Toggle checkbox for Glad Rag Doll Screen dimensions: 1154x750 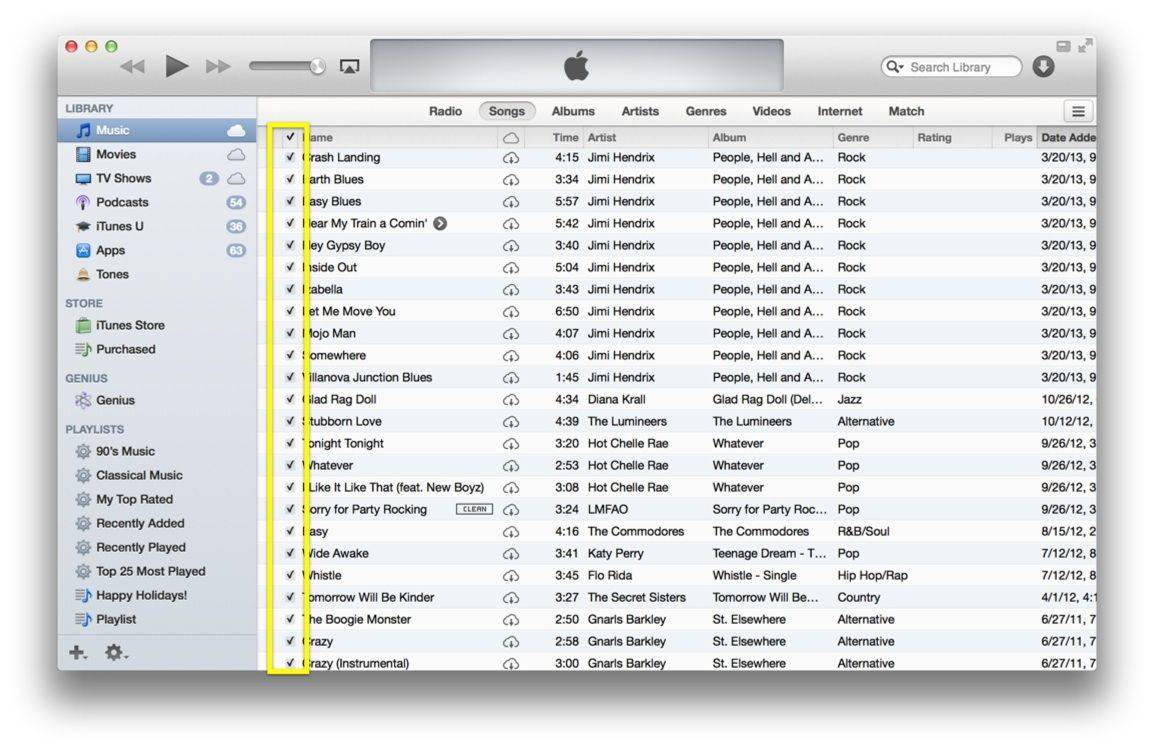coord(290,400)
